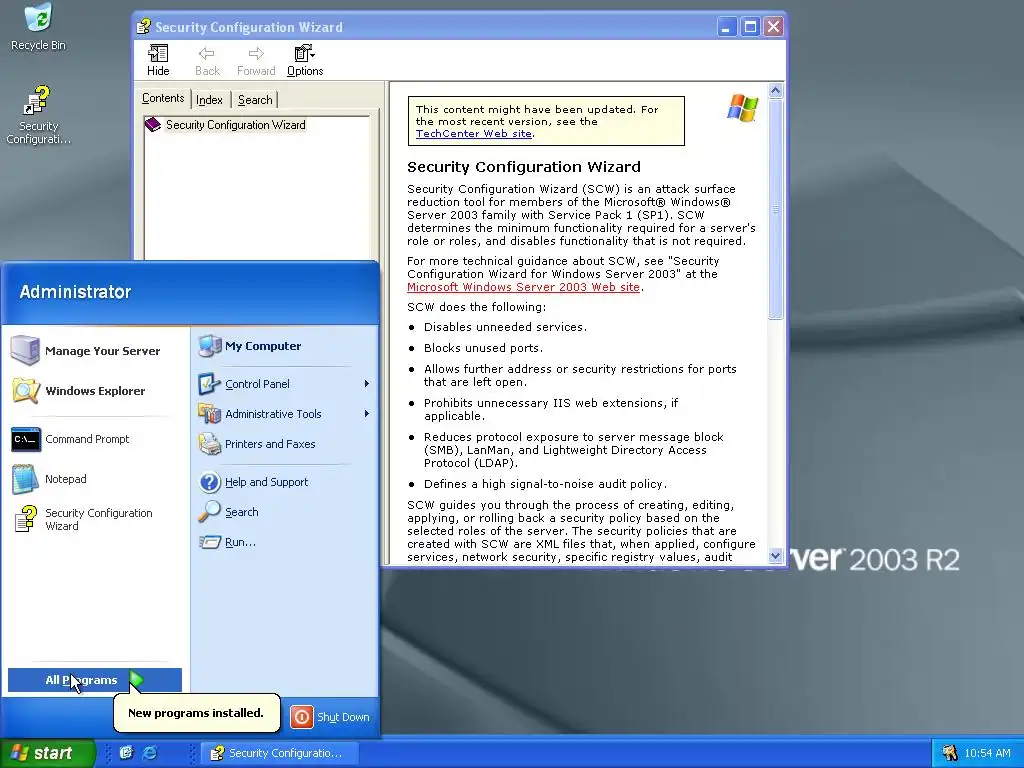Select the purple book icon in Contents tree
1024x768 pixels.
click(x=153, y=125)
